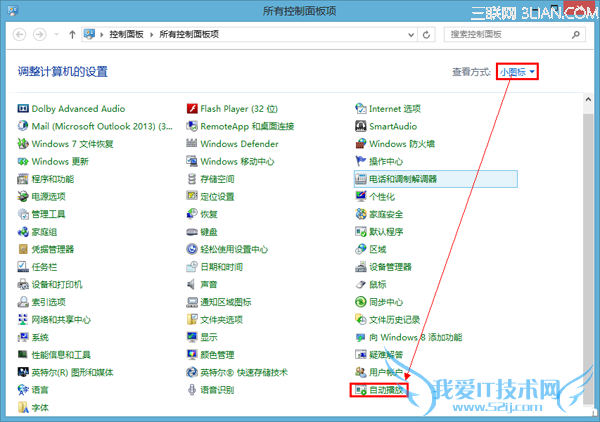Open the 索引选项 link

[x=48, y=302]
